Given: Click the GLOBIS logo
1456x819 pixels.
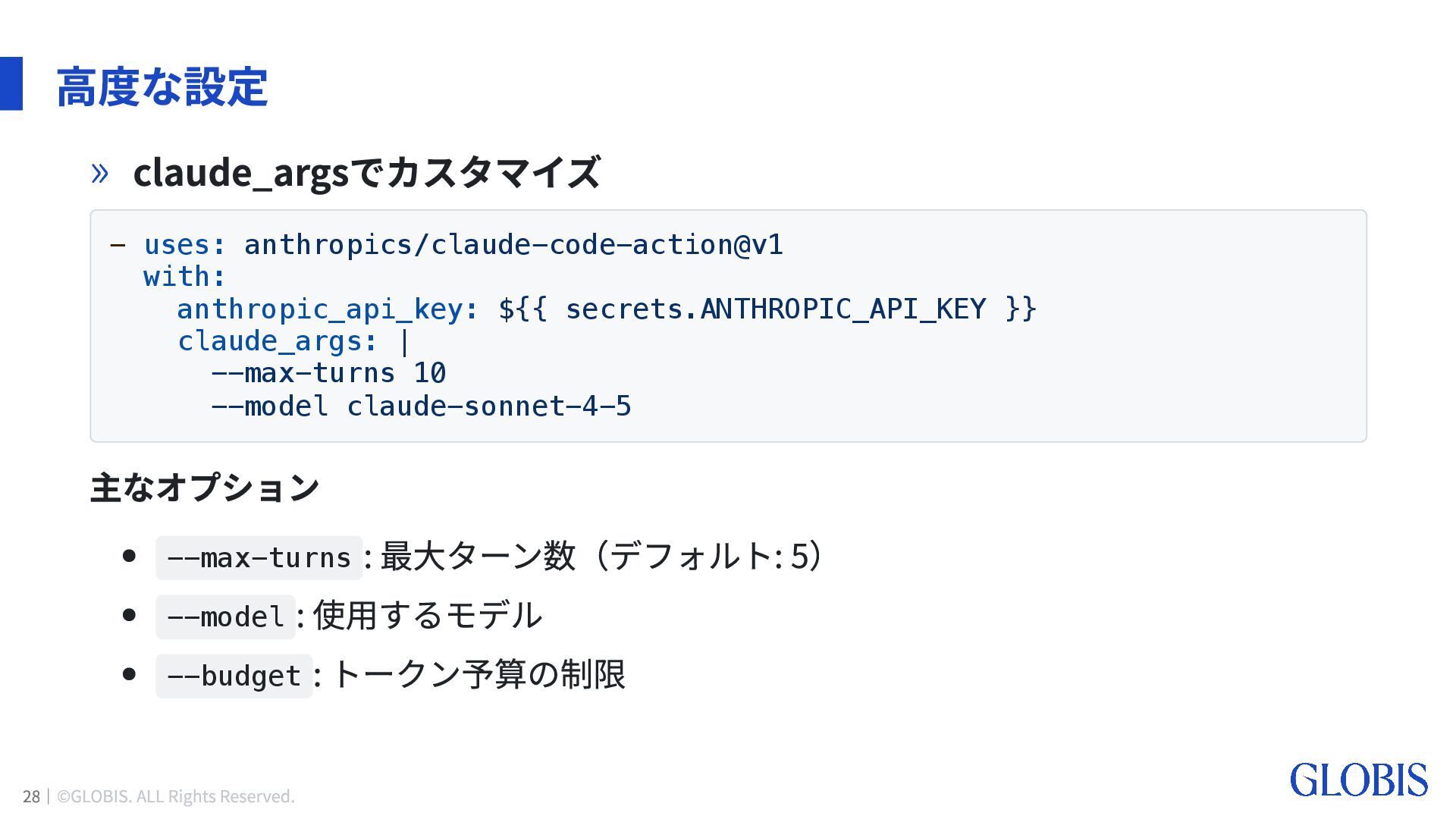Looking at the screenshot, I should [1358, 780].
